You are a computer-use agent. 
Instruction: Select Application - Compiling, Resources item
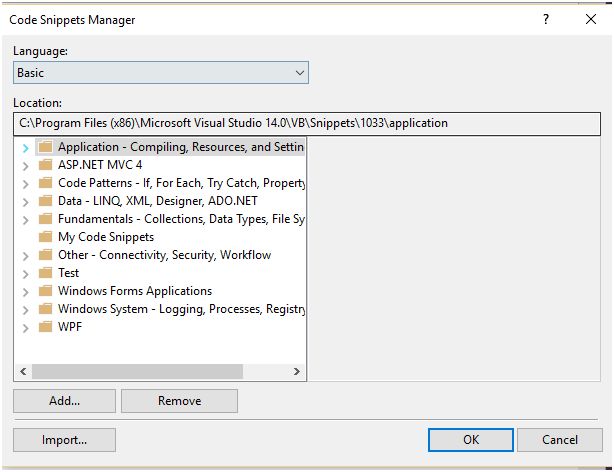(180, 147)
